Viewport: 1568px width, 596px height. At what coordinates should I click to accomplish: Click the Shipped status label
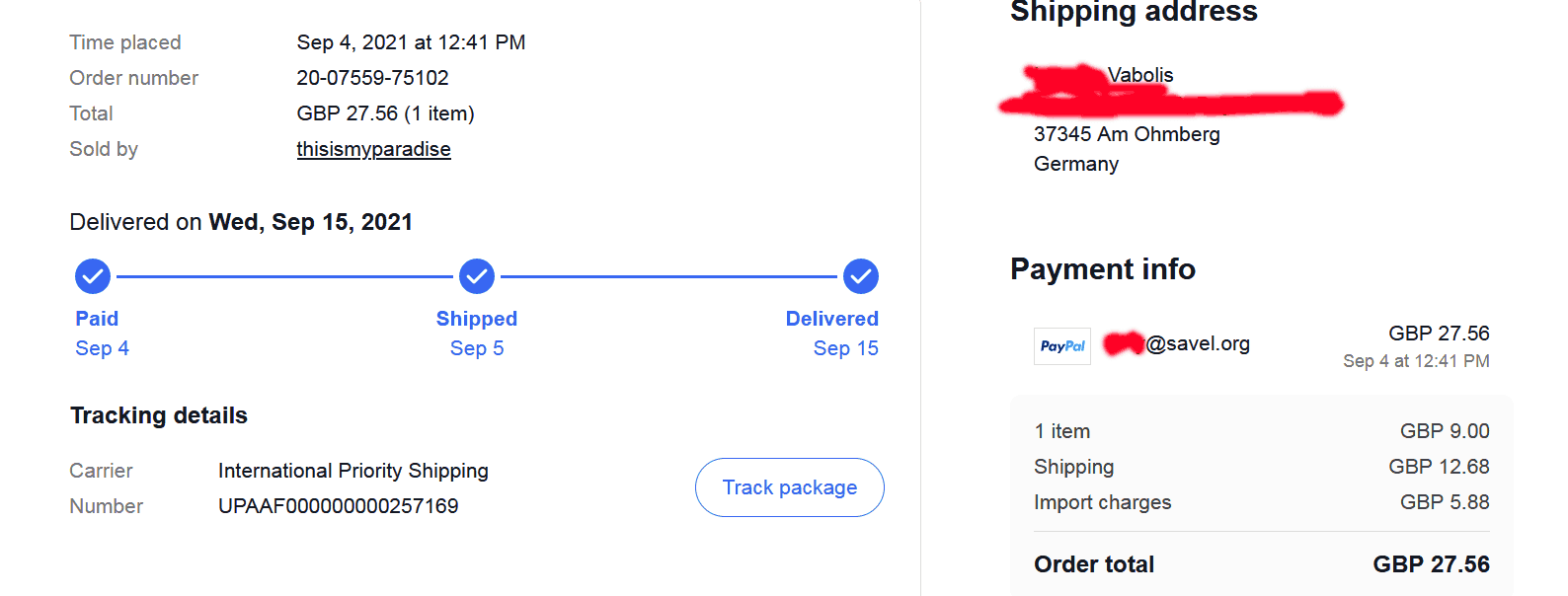(x=477, y=319)
